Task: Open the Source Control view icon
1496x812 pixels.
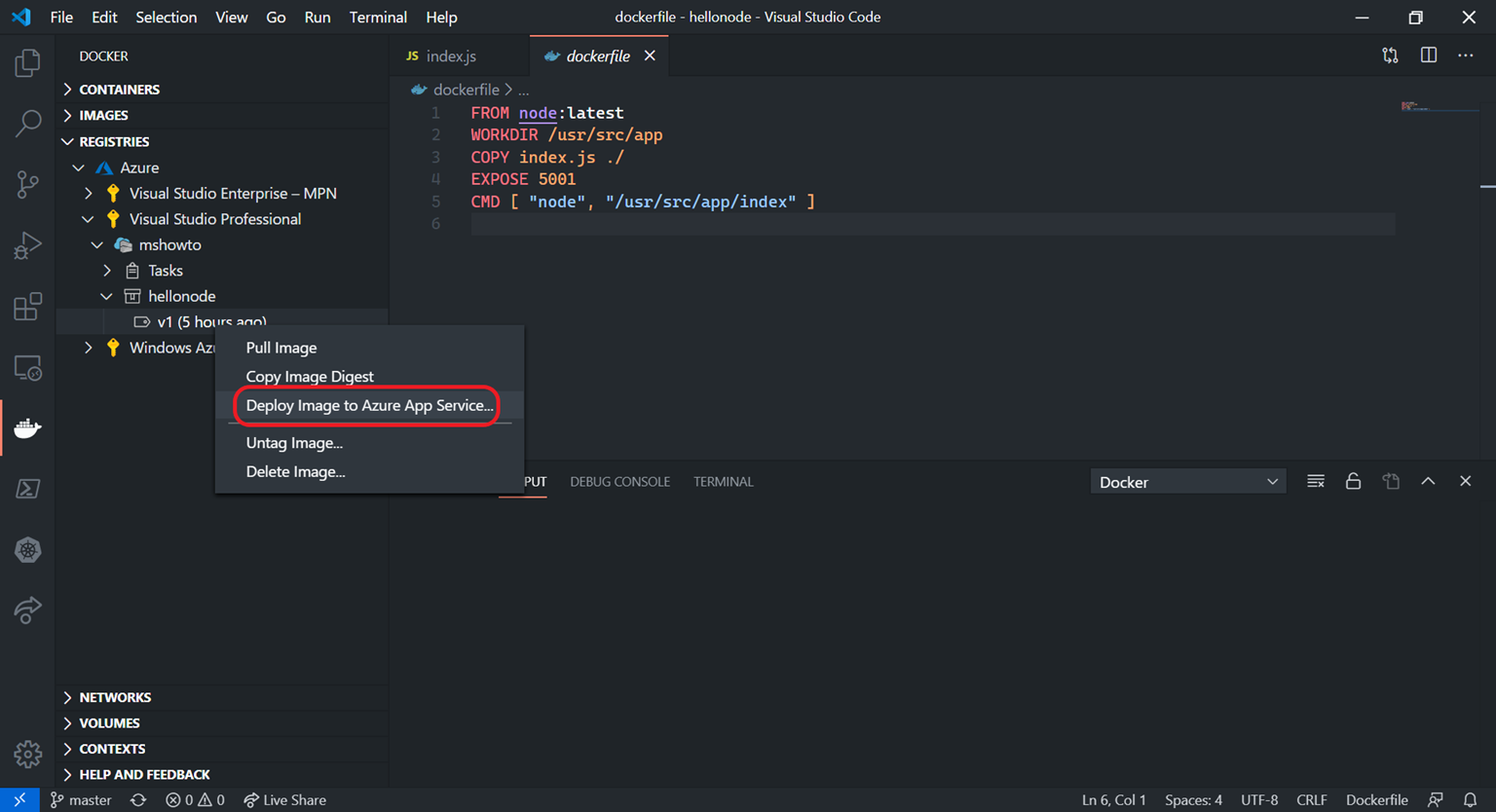Action: click(27, 184)
